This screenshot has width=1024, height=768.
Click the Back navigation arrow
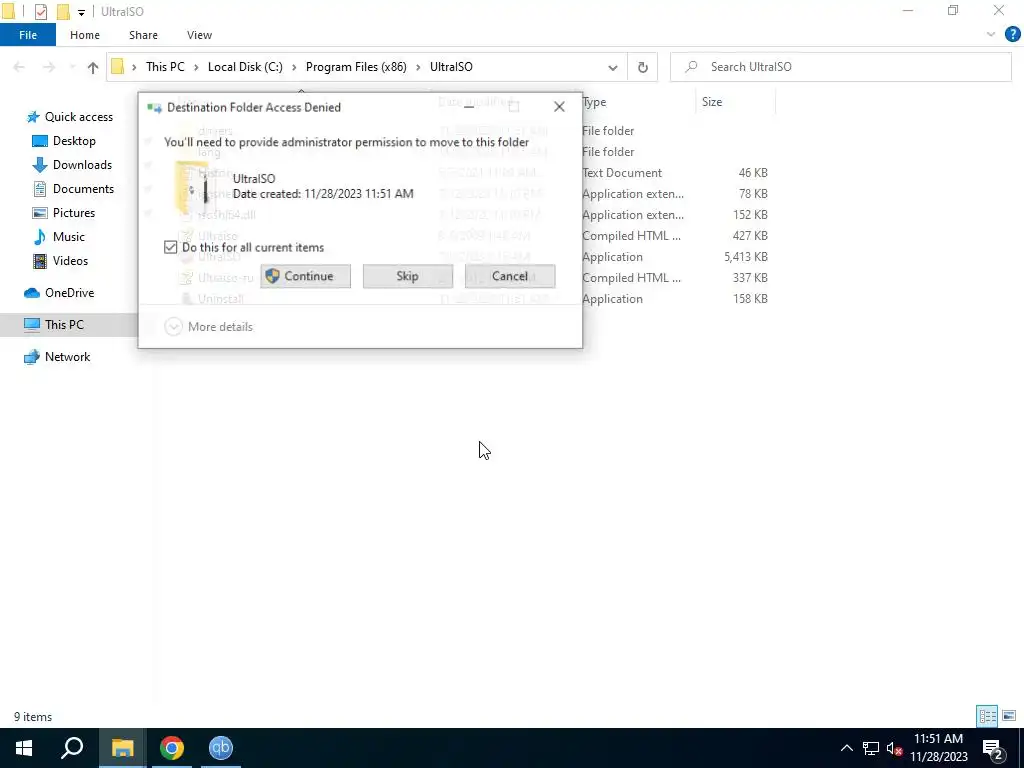point(19,67)
